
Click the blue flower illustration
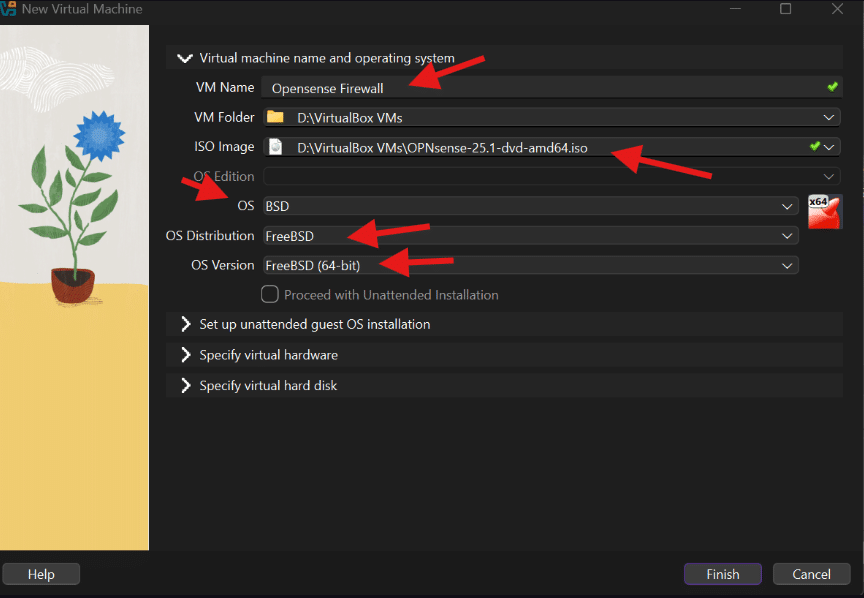(x=98, y=133)
